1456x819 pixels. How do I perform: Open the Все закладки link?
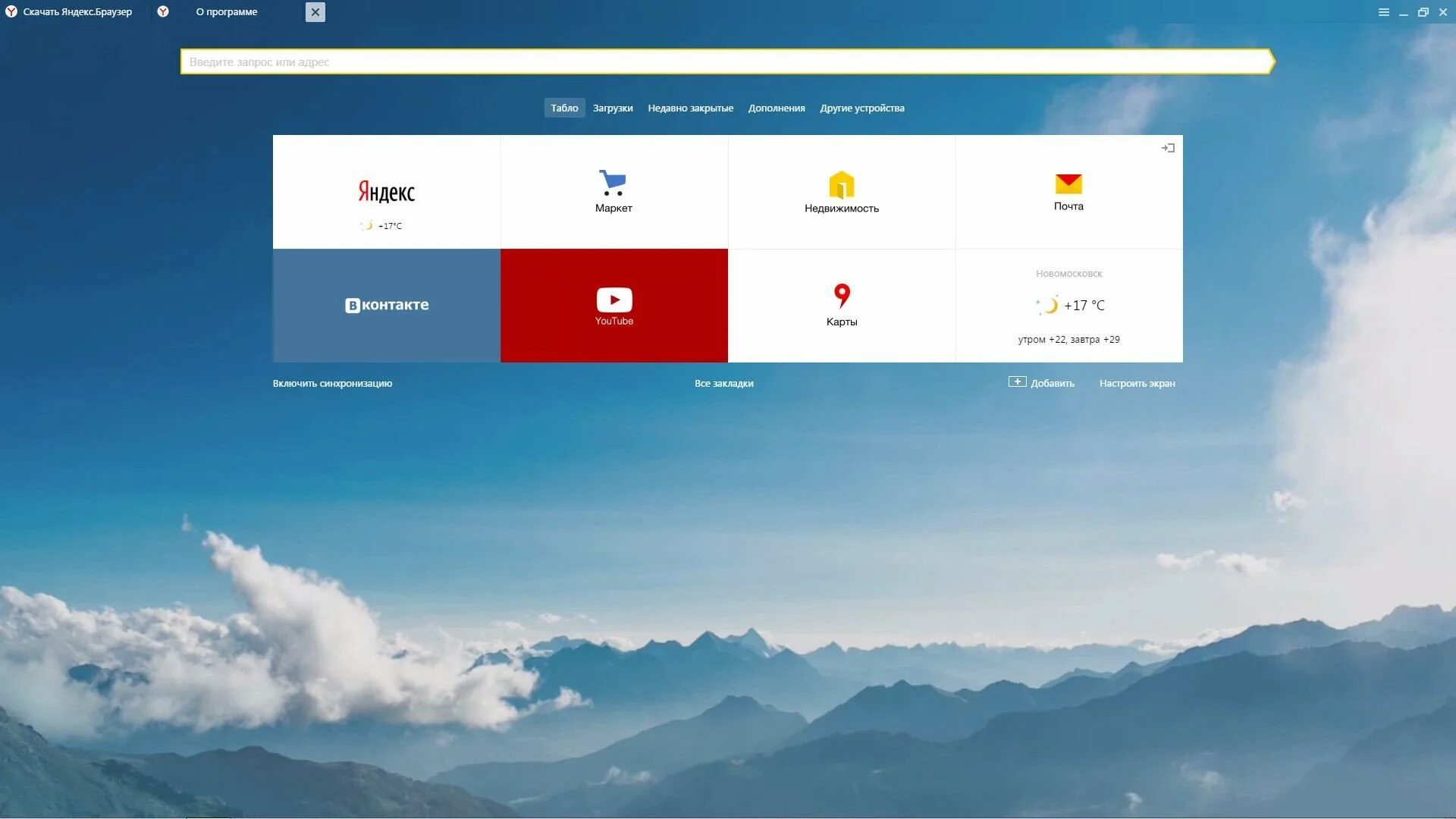point(723,384)
